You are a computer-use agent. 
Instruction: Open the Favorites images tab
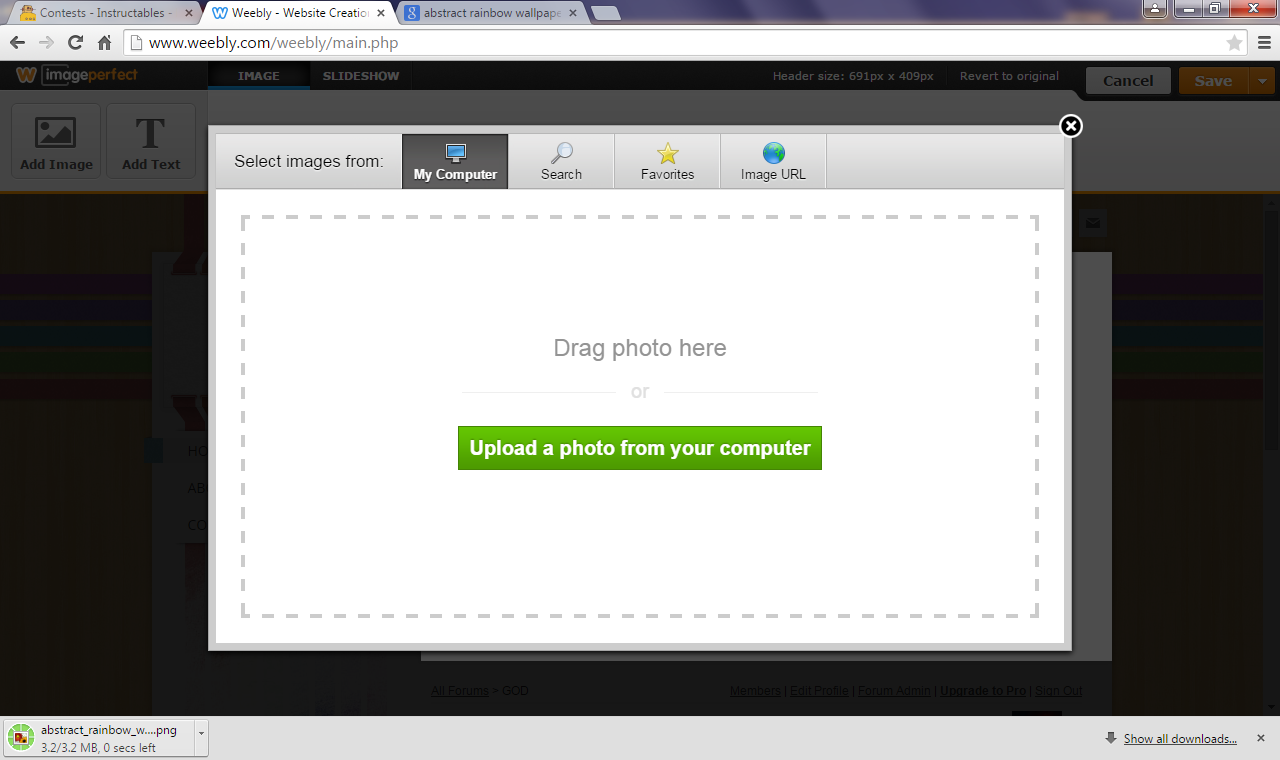(667, 162)
